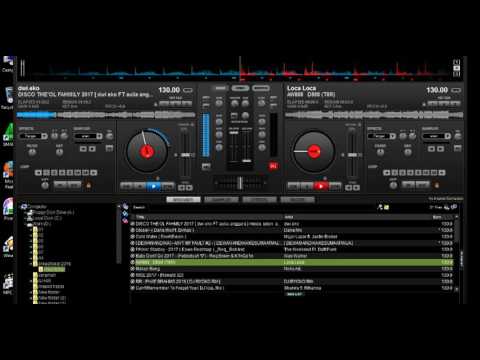Click the bottom red browser side icon
The image size is (480, 360).
[x=125, y=220]
